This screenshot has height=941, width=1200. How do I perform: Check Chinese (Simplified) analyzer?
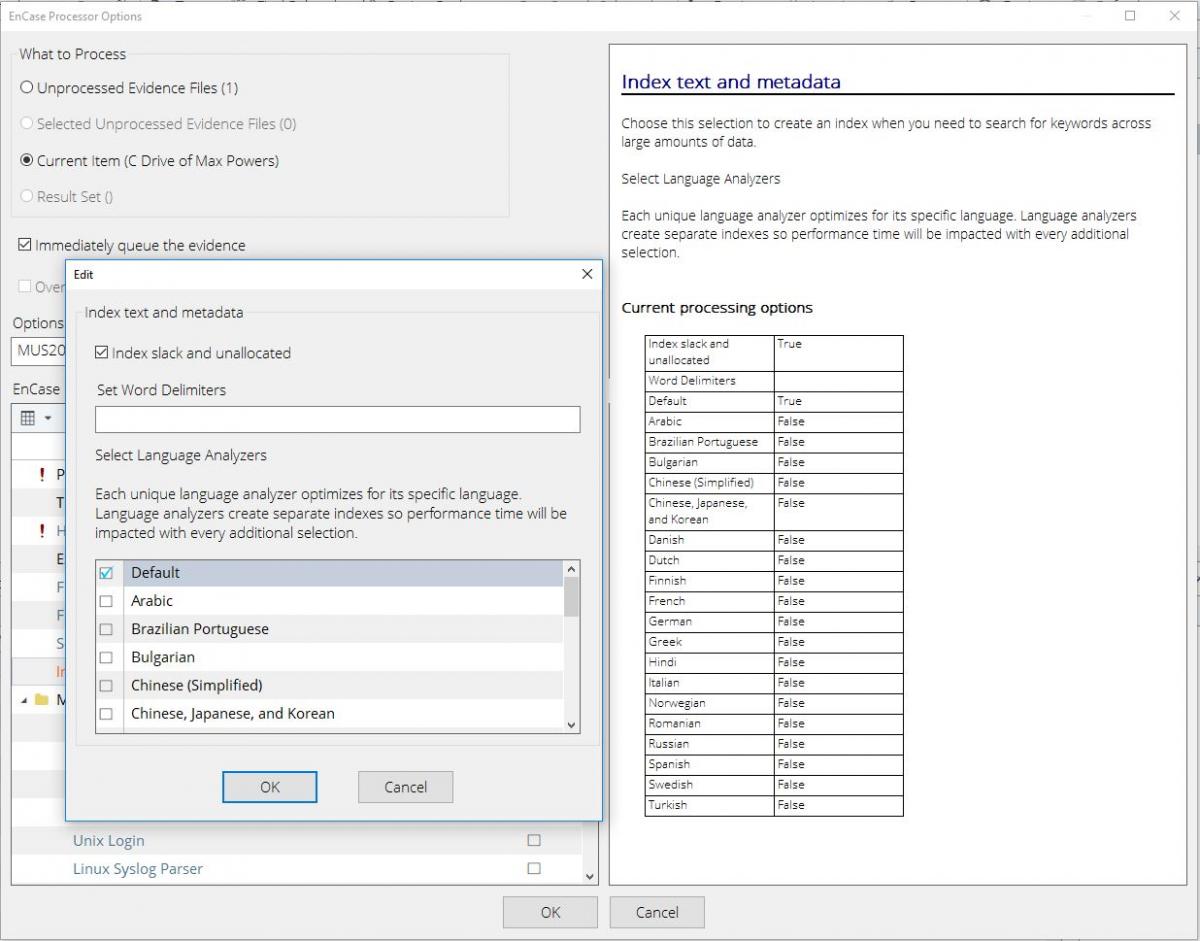[106, 685]
